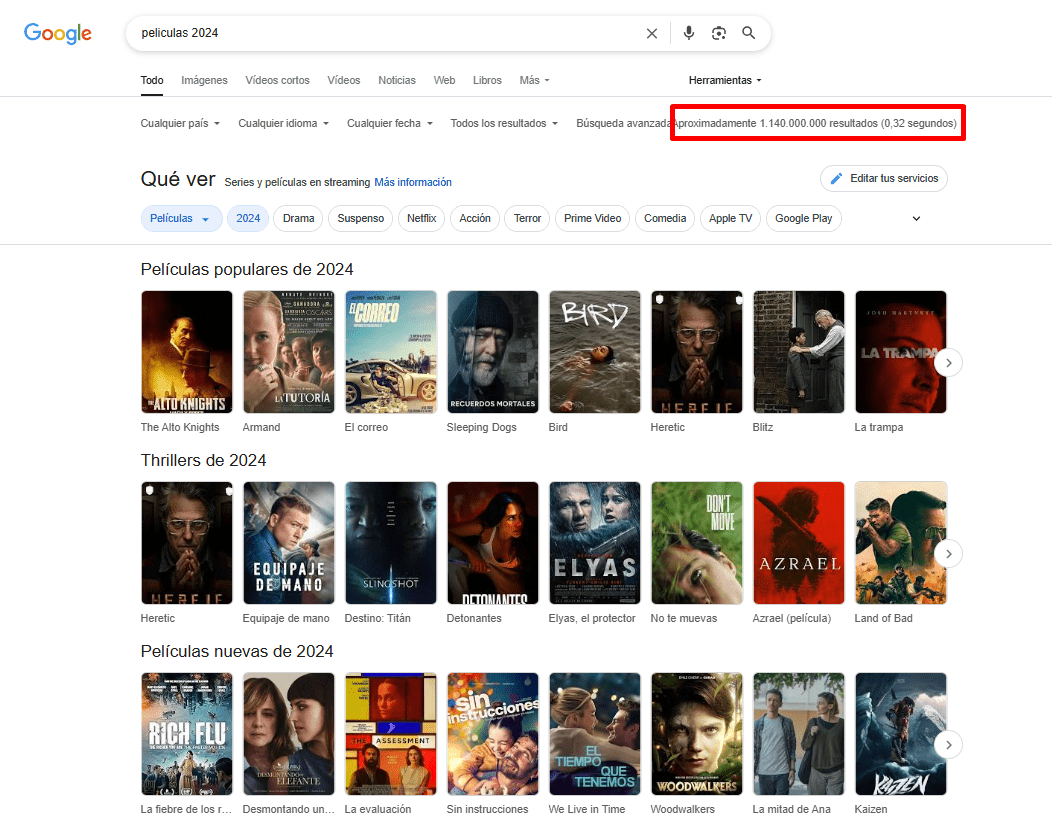This screenshot has height=827, width=1052.
Task: Open the Blitz movie poster
Action: coord(799,352)
